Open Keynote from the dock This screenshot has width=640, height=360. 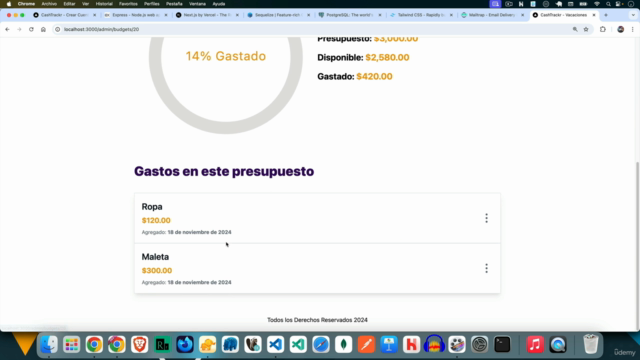pyautogui.click(x=389, y=344)
